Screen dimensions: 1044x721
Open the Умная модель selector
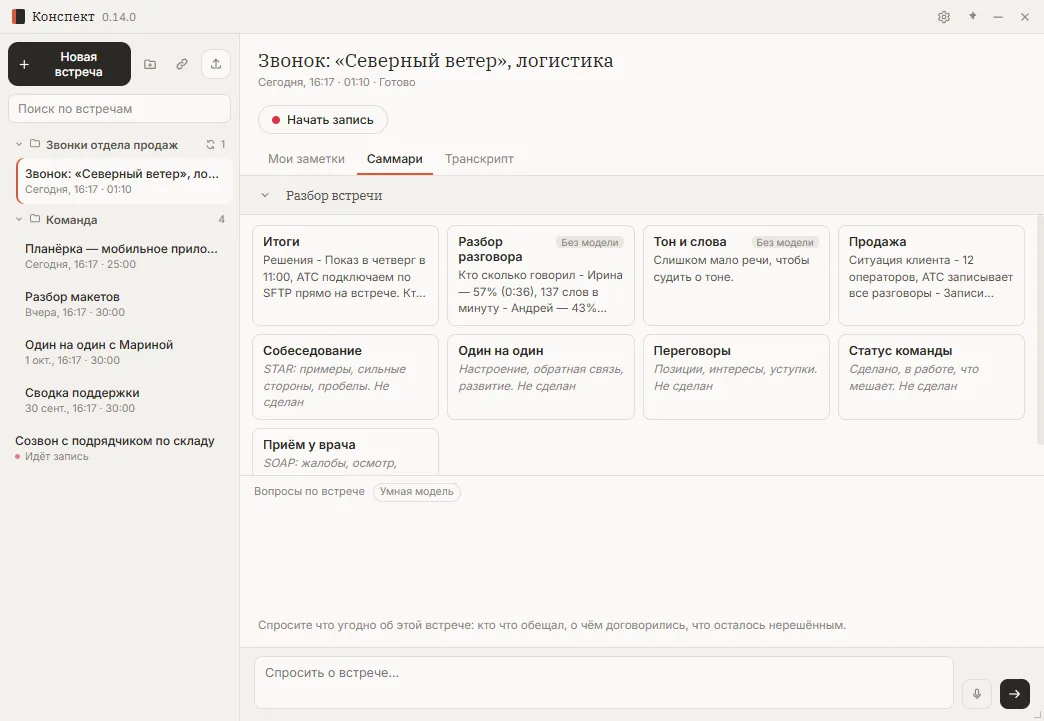417,491
